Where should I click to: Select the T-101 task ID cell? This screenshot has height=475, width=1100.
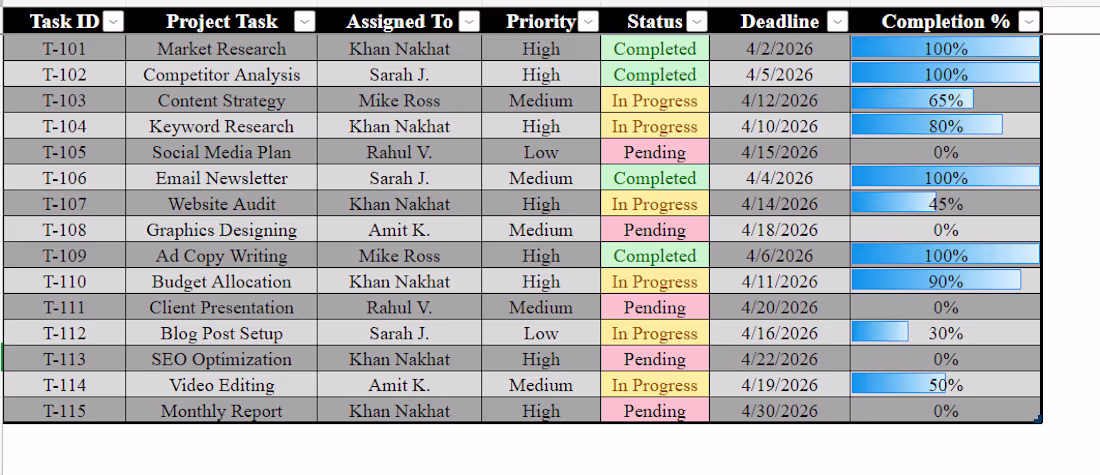coord(65,48)
